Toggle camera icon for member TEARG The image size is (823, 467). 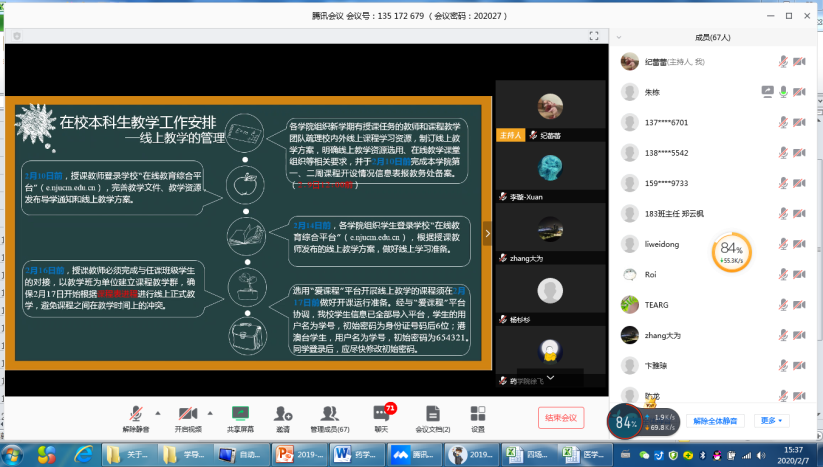coord(799,304)
